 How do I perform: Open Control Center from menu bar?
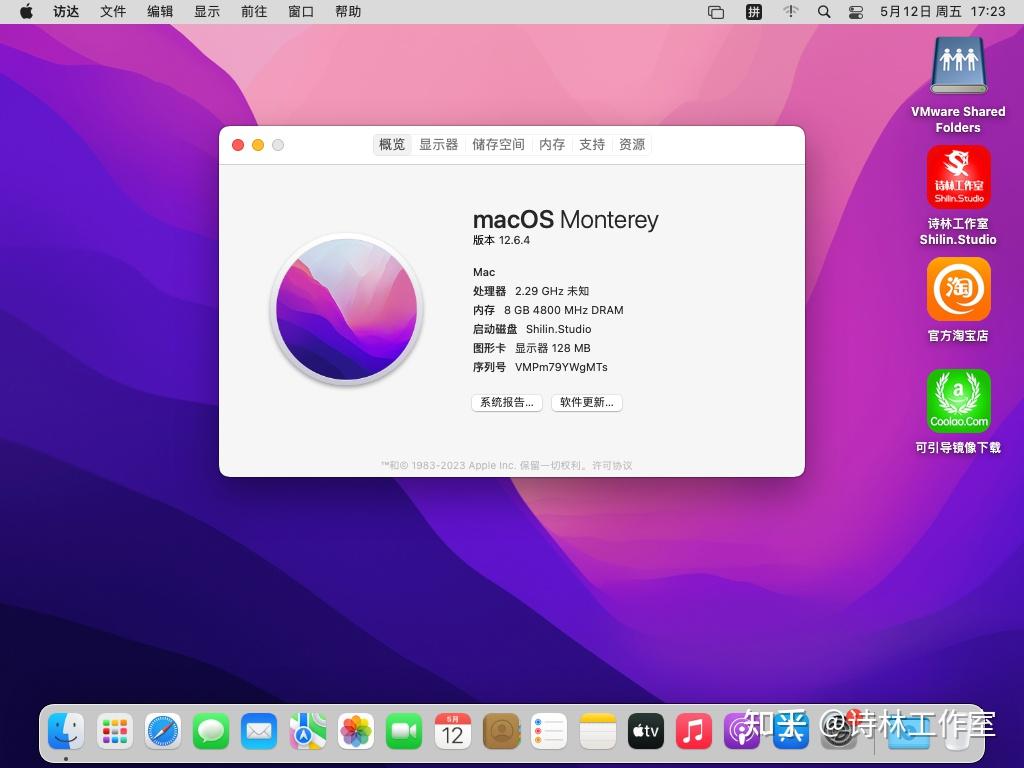(856, 12)
